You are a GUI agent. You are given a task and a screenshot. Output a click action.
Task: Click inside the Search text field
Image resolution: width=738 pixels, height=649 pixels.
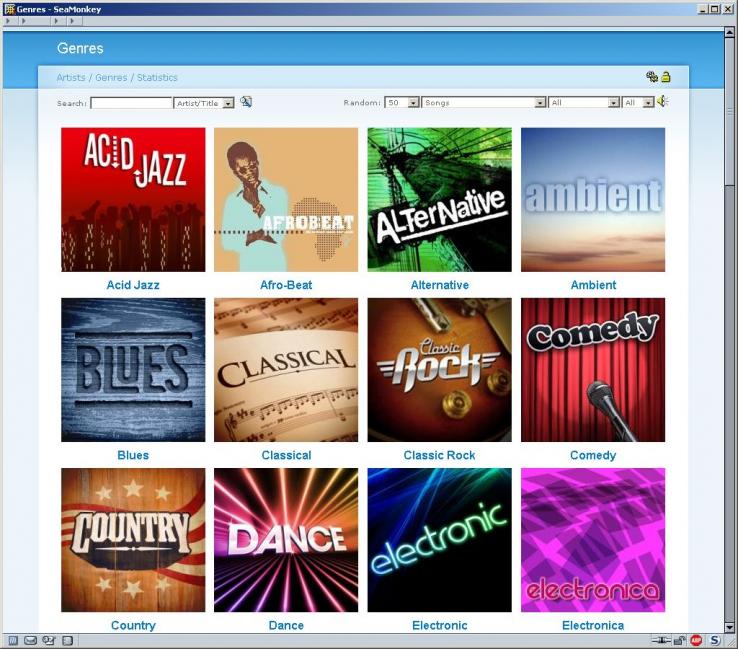[131, 103]
